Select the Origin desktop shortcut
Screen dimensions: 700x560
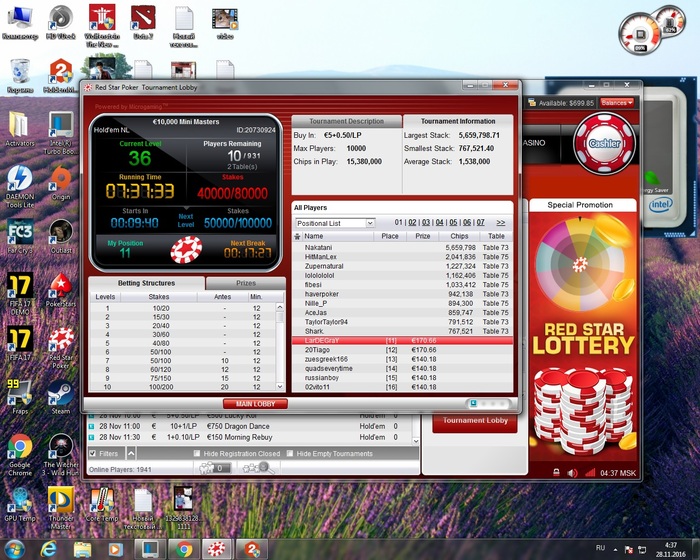[61, 183]
